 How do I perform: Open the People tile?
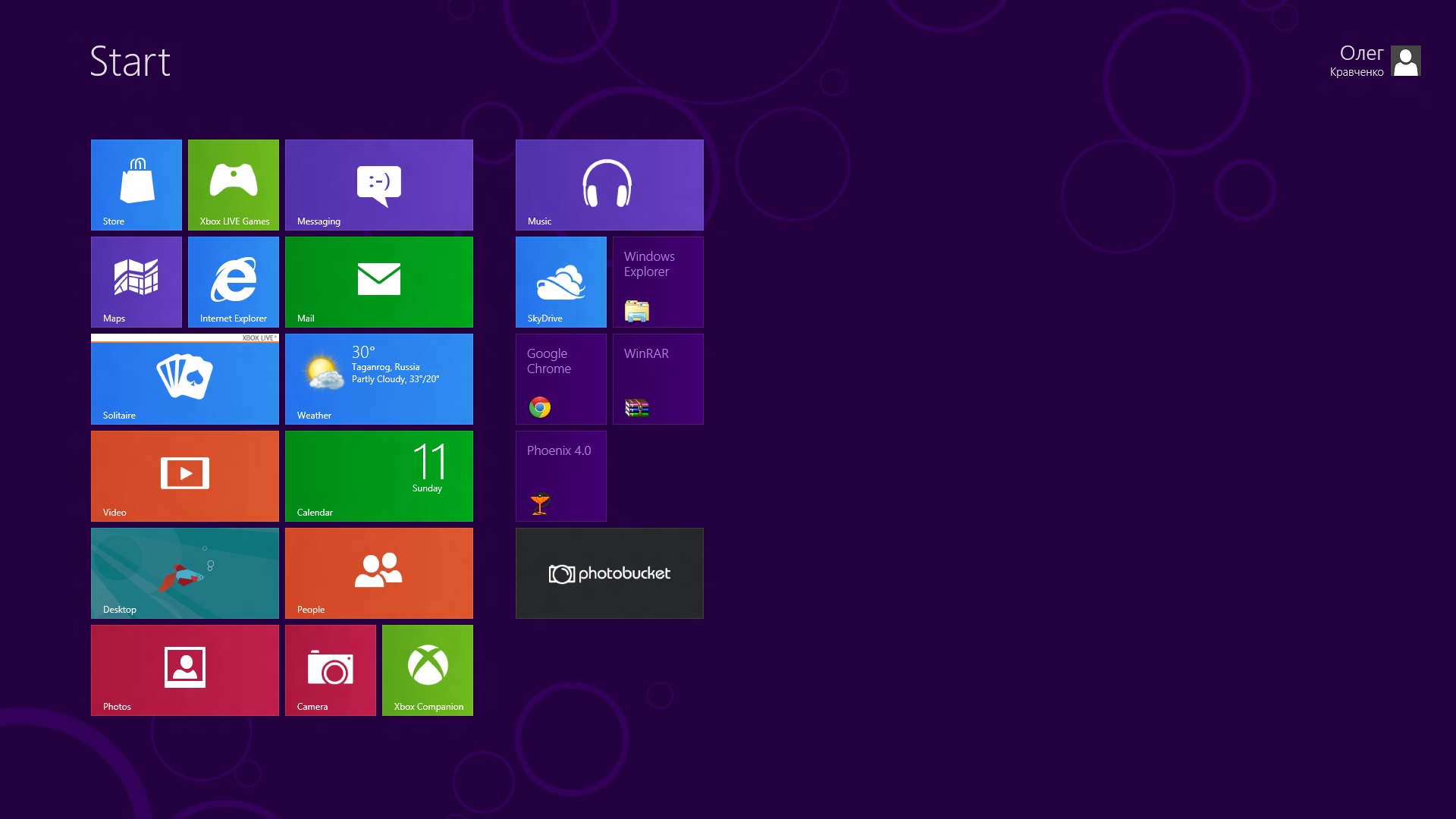pos(379,573)
